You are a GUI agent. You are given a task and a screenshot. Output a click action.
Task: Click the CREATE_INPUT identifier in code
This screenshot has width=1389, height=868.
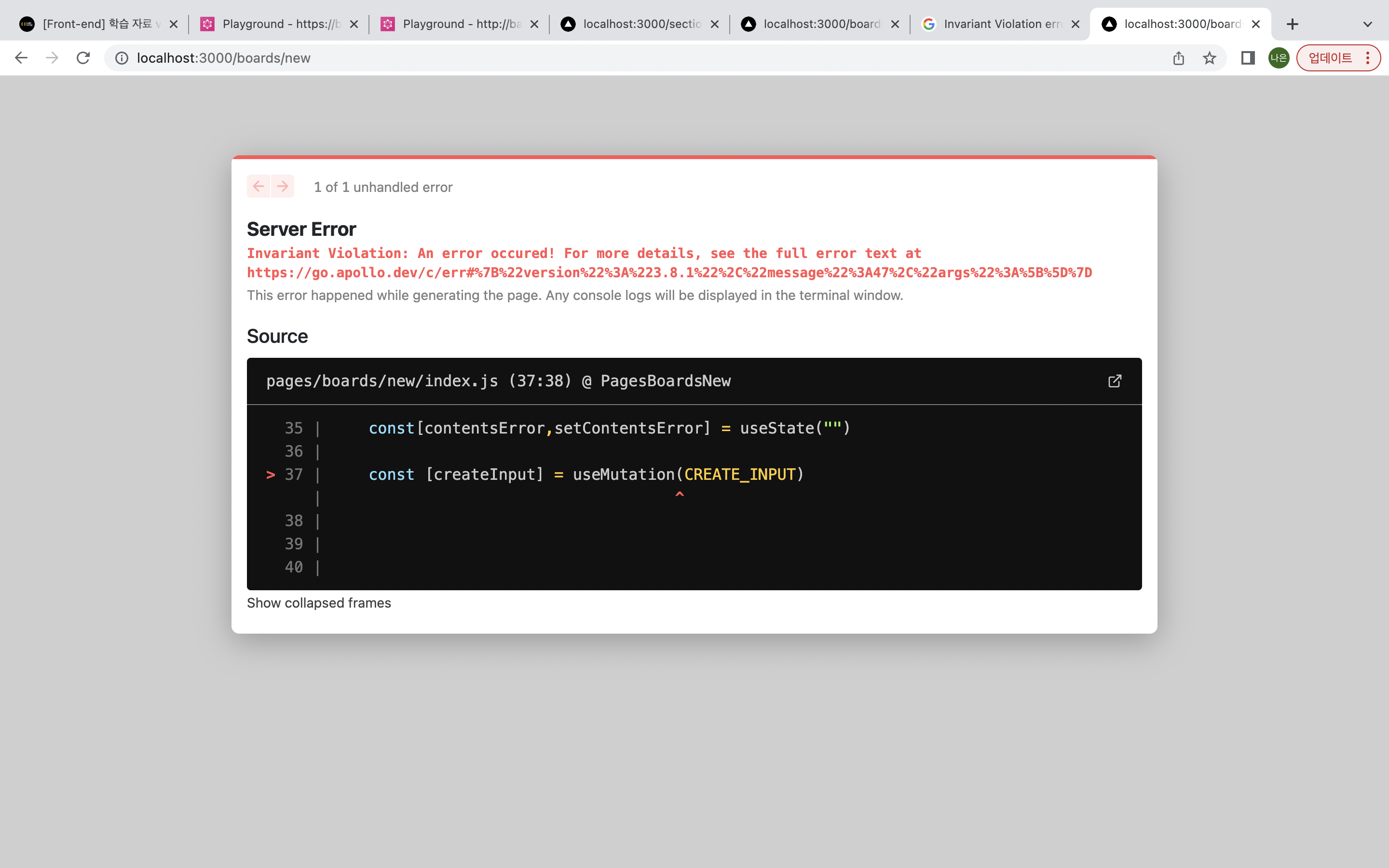(740, 474)
